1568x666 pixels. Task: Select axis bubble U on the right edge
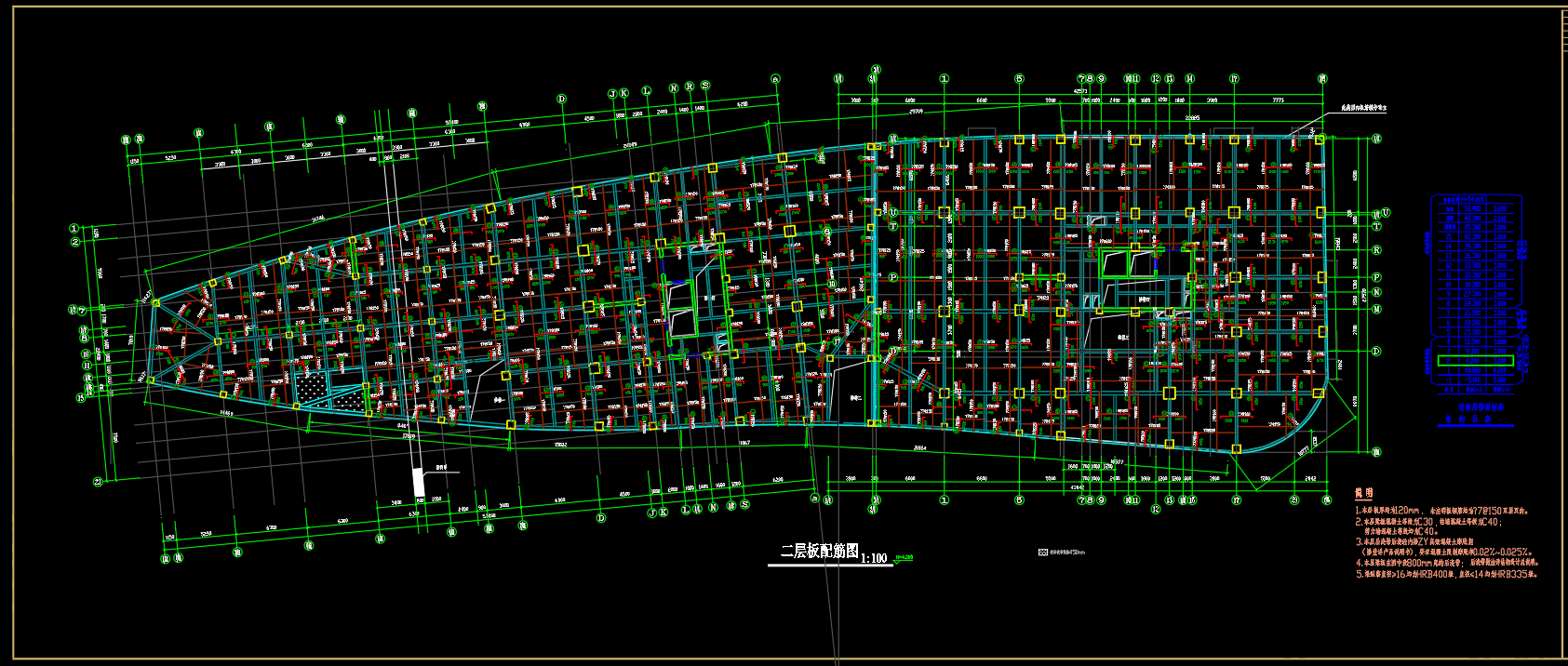pos(1385,213)
